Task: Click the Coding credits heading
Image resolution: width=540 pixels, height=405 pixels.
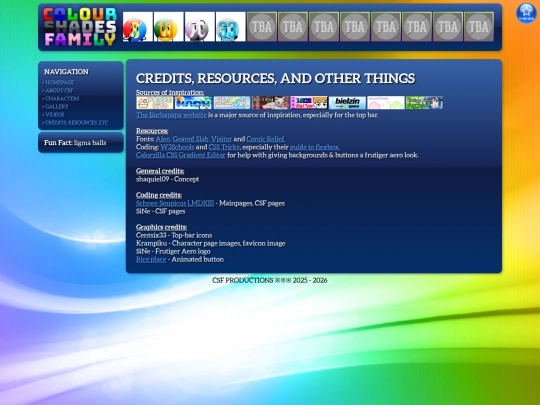Action: coord(159,195)
